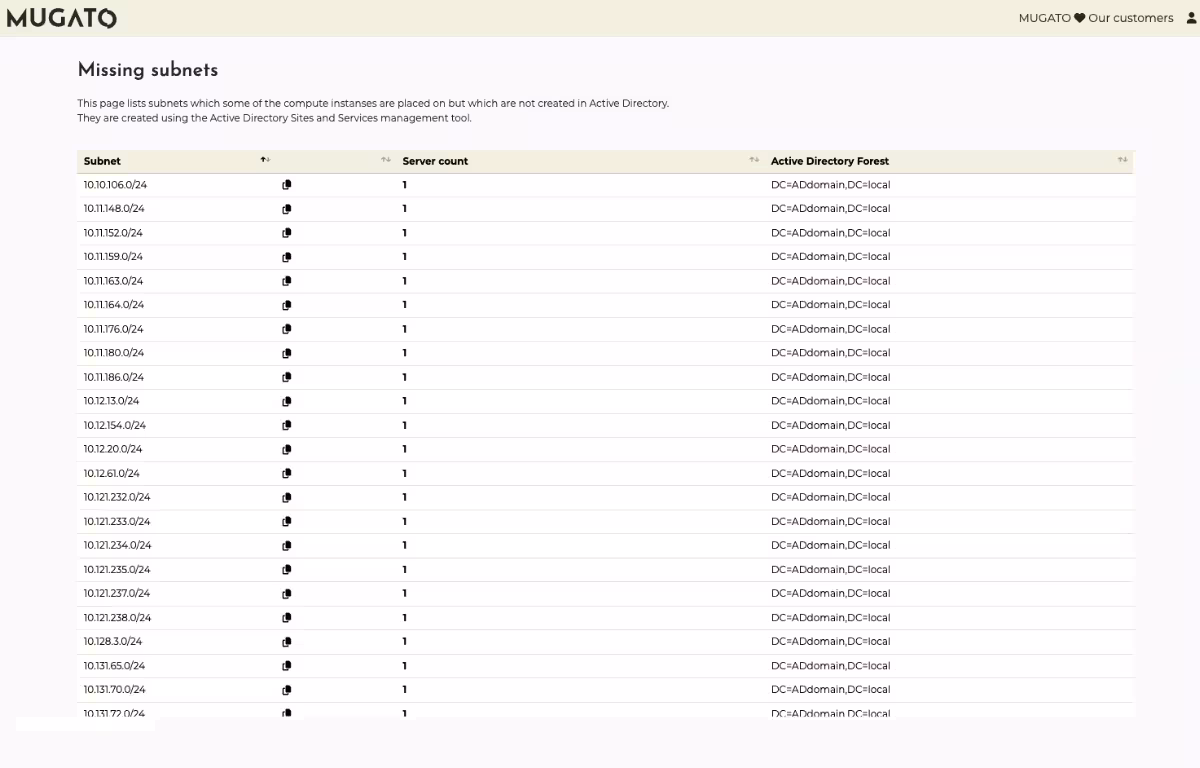Click the Subnet column header label

pyautogui.click(x=102, y=161)
